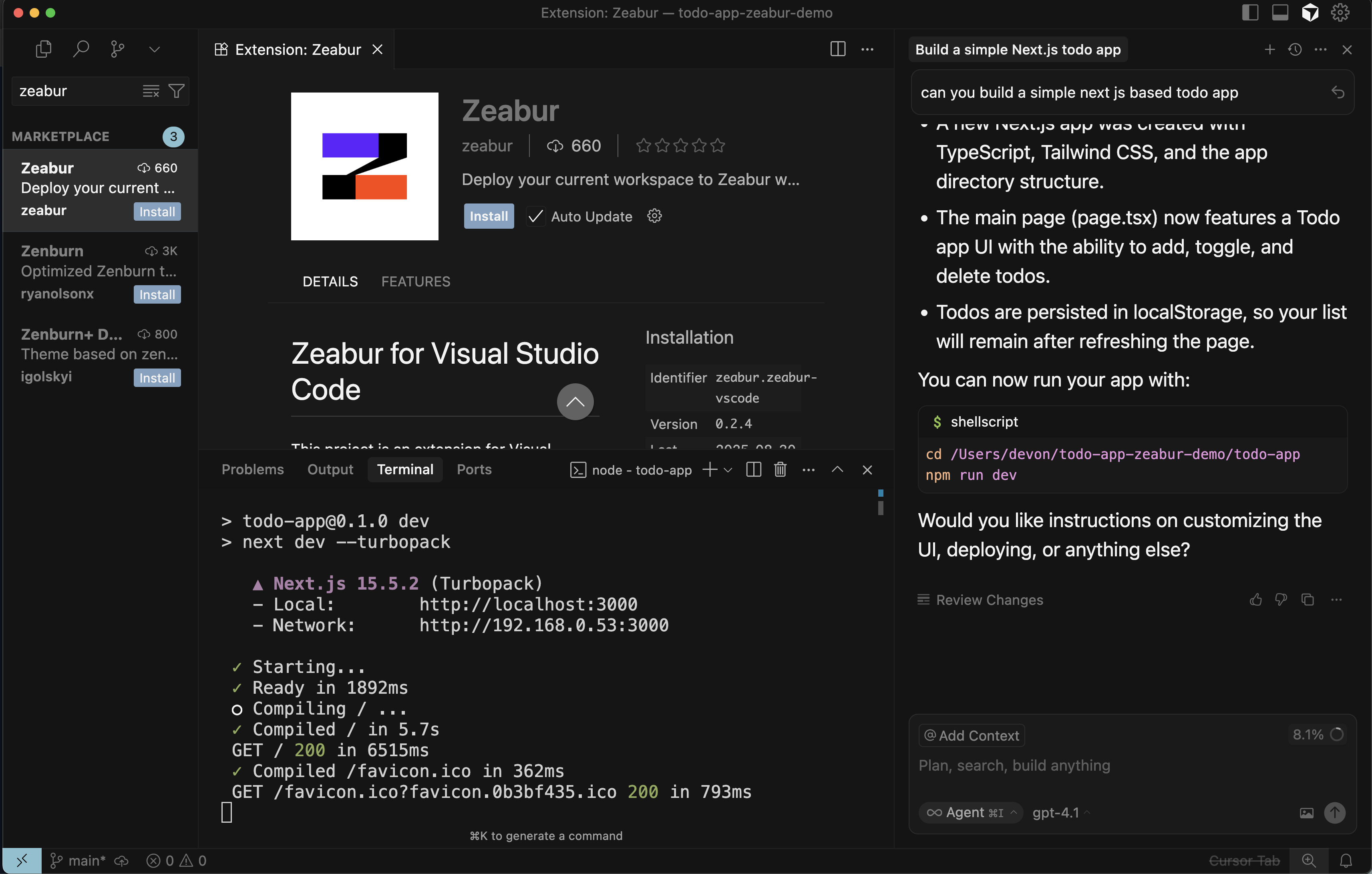Toggle the Auto Update checkbox
Screen dimensions: 1372x874
[535, 217]
